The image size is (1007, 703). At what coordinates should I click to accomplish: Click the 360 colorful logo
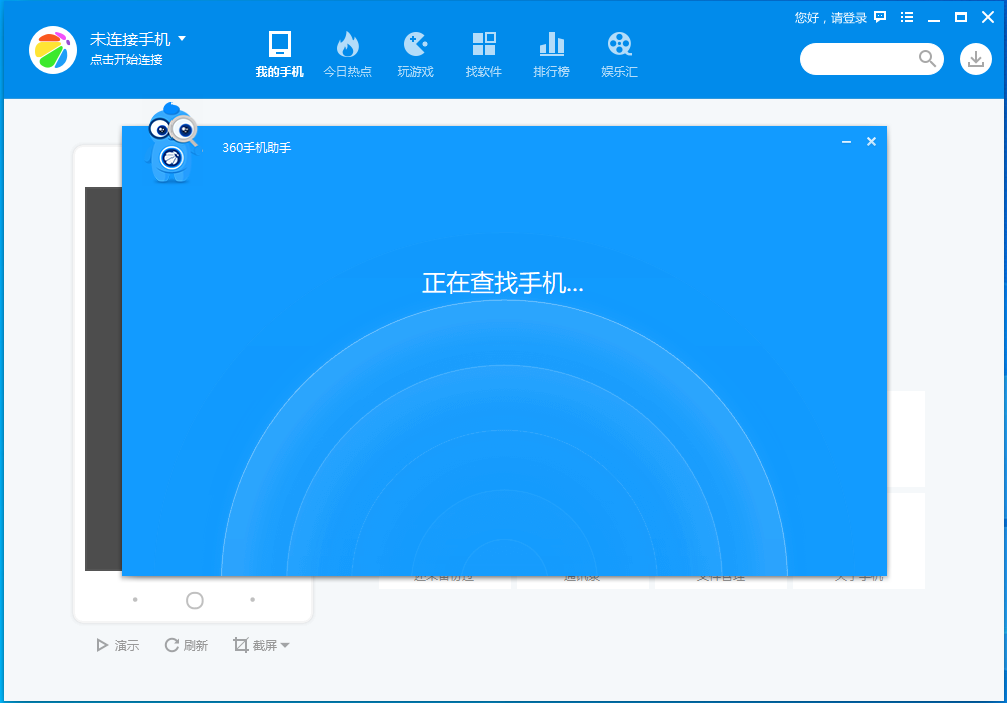(52, 49)
